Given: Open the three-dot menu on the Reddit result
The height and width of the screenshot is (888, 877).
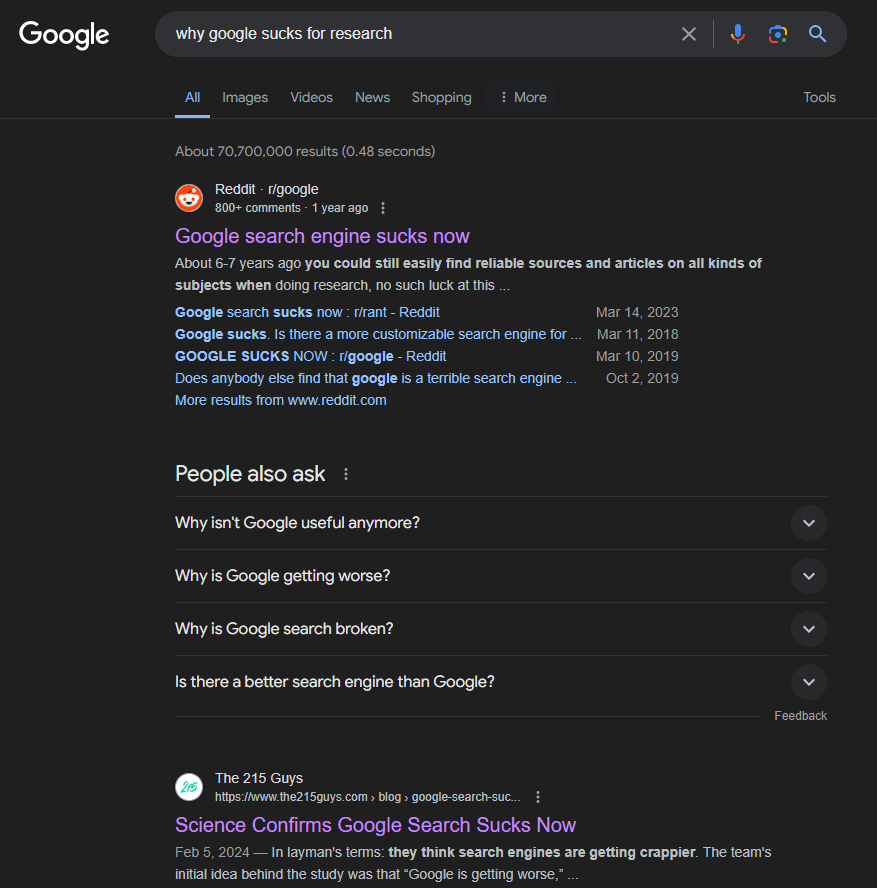Looking at the screenshot, I should (383, 207).
